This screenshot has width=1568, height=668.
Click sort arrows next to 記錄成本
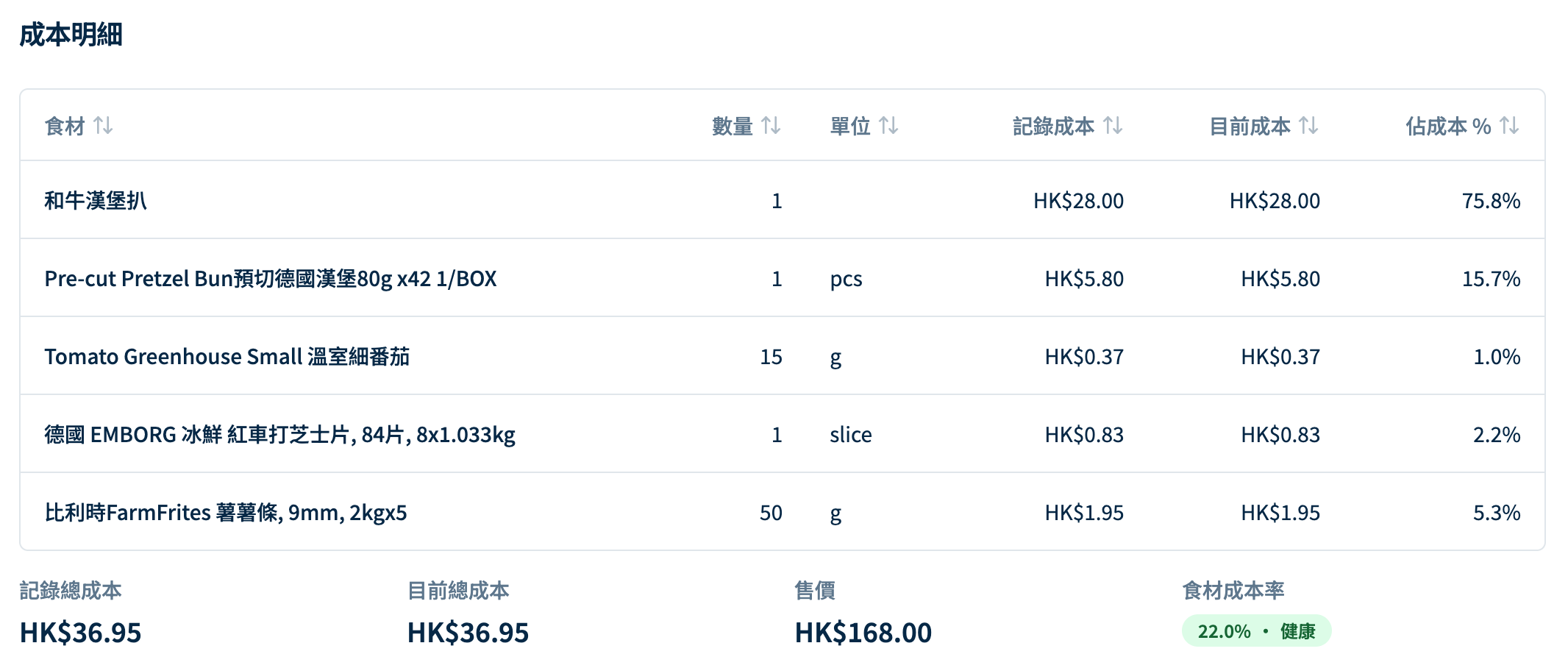1113,126
